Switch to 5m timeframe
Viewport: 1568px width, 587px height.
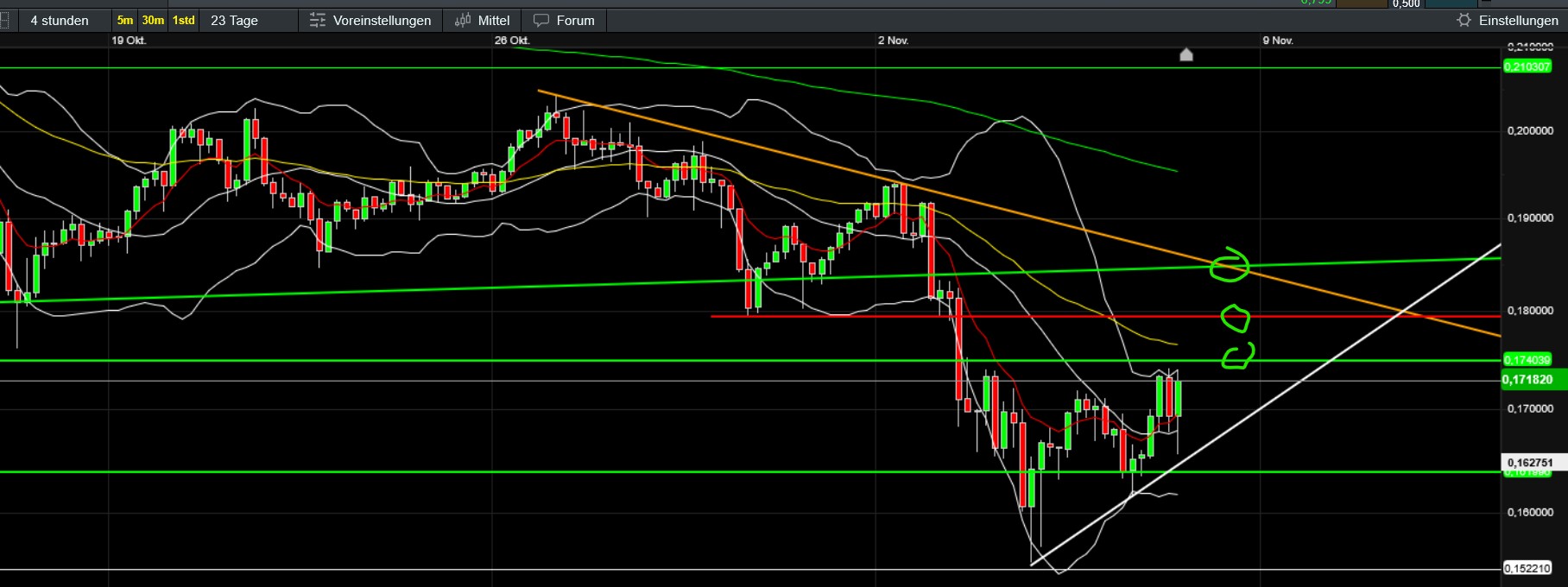coord(125,20)
